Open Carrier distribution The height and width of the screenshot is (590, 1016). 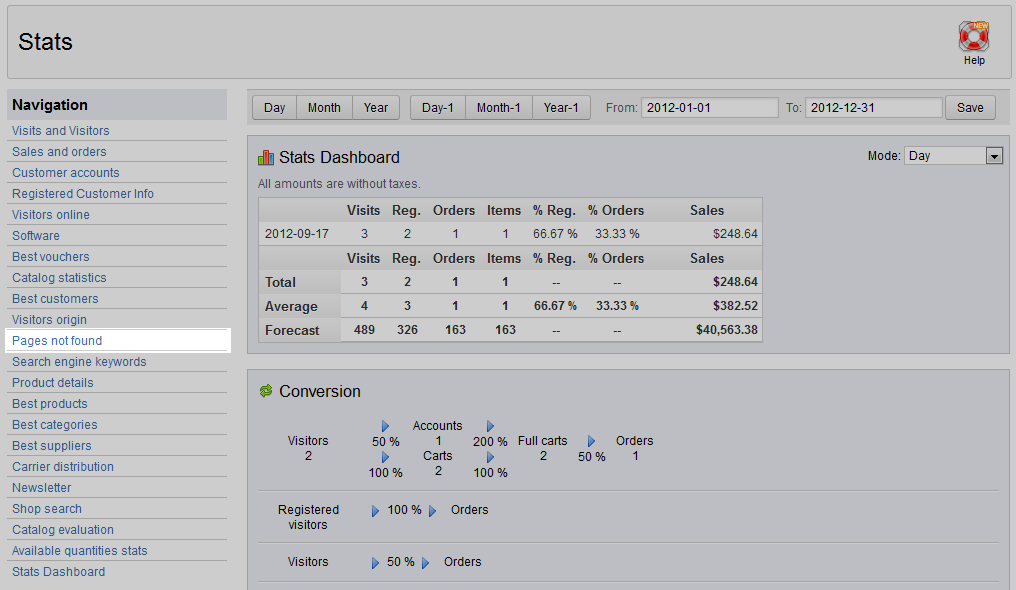(x=63, y=467)
